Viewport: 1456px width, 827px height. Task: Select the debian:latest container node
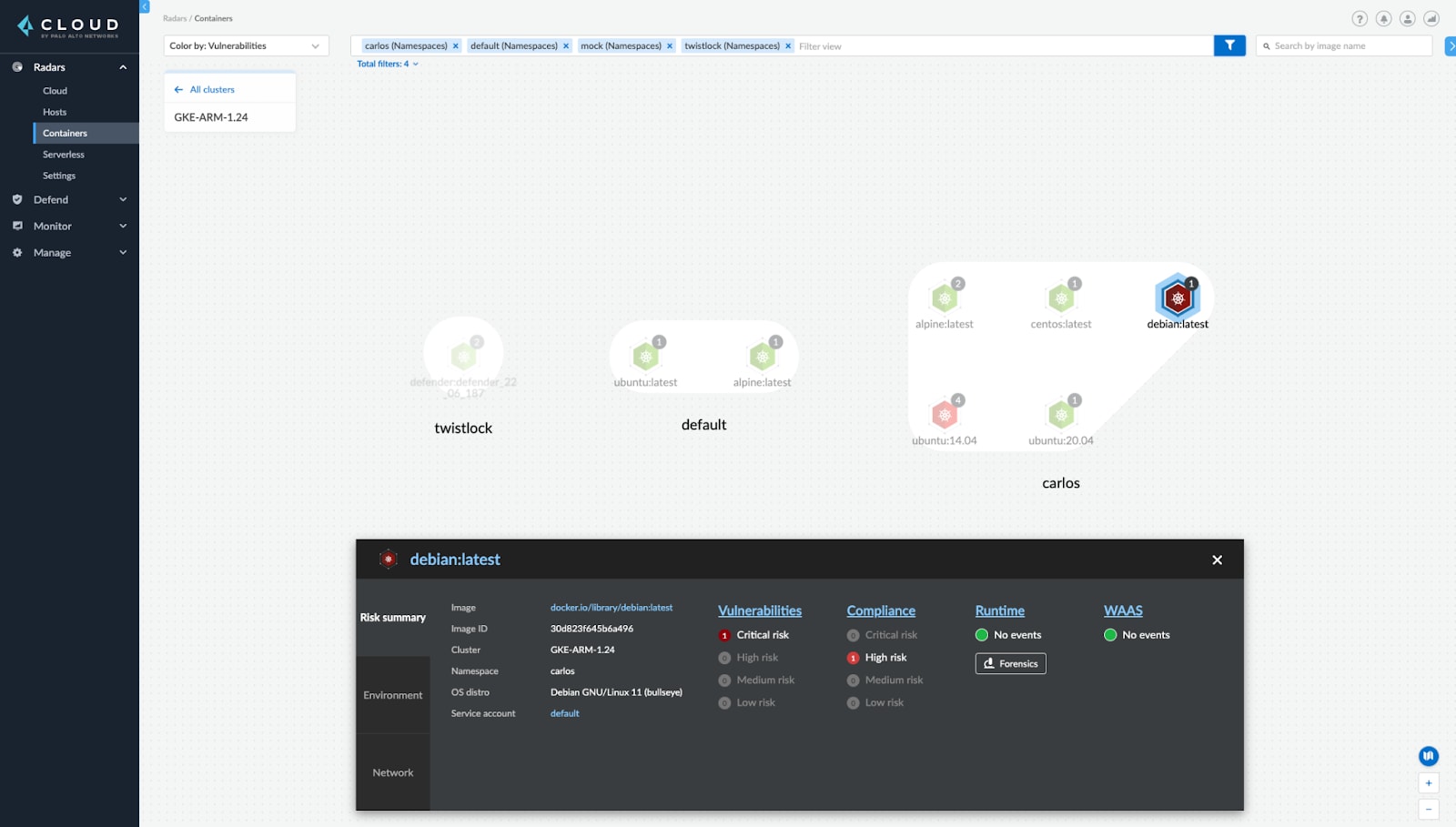coord(1178,298)
